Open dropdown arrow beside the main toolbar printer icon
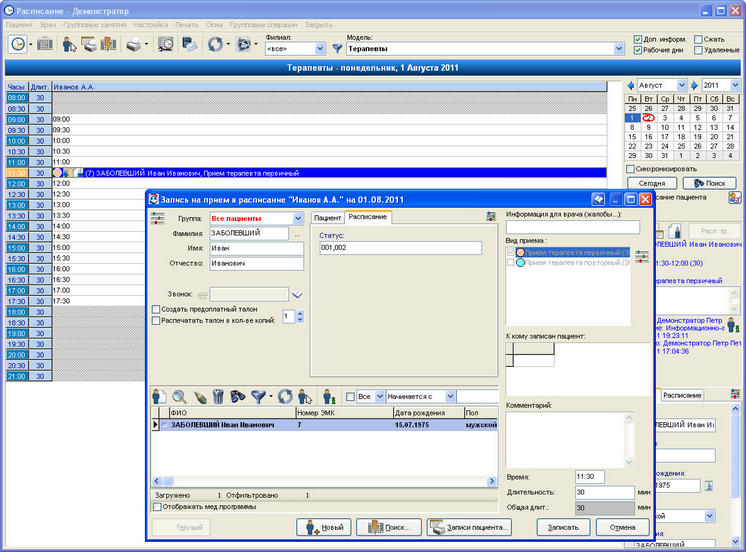This screenshot has width=746, height=552. pos(146,45)
